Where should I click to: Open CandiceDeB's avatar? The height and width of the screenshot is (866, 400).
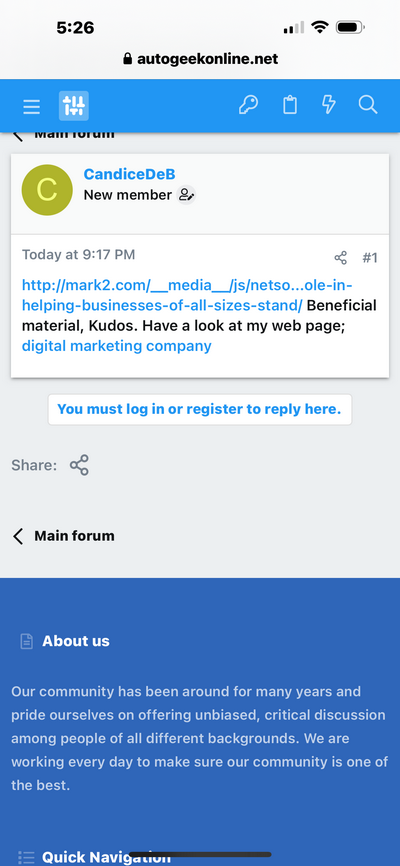pos(47,190)
